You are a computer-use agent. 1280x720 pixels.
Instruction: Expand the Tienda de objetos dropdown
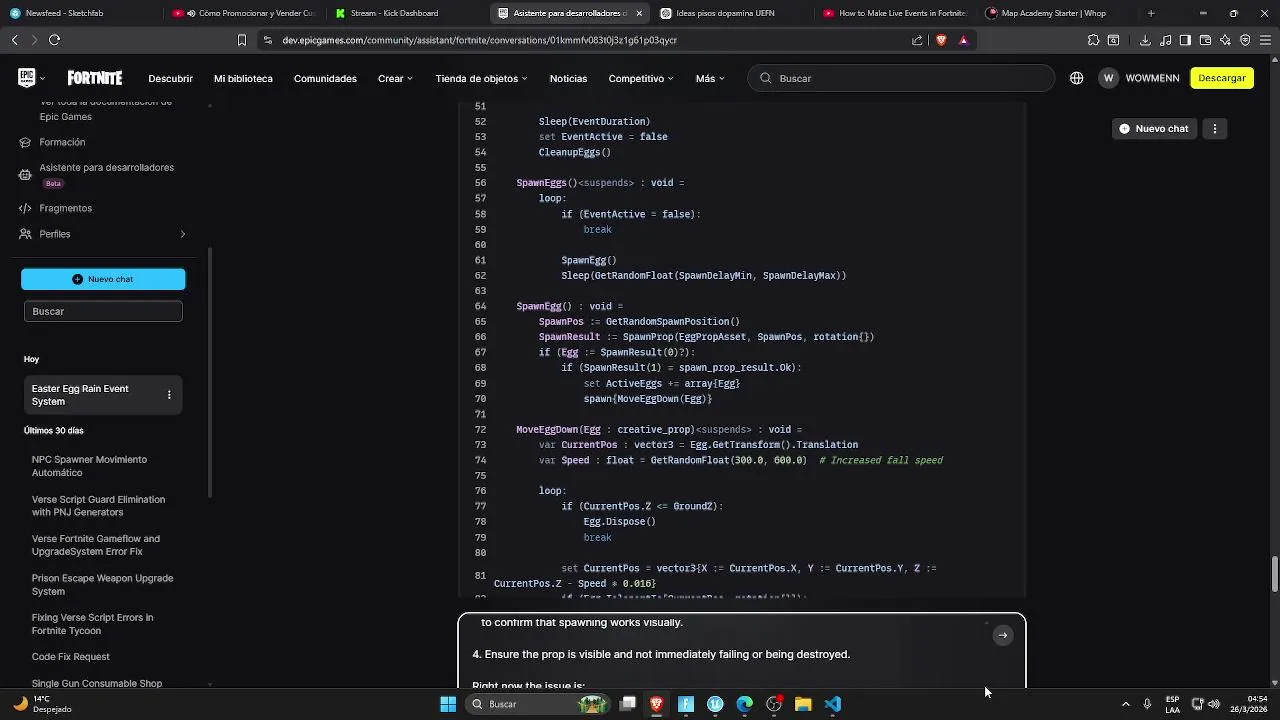482,78
